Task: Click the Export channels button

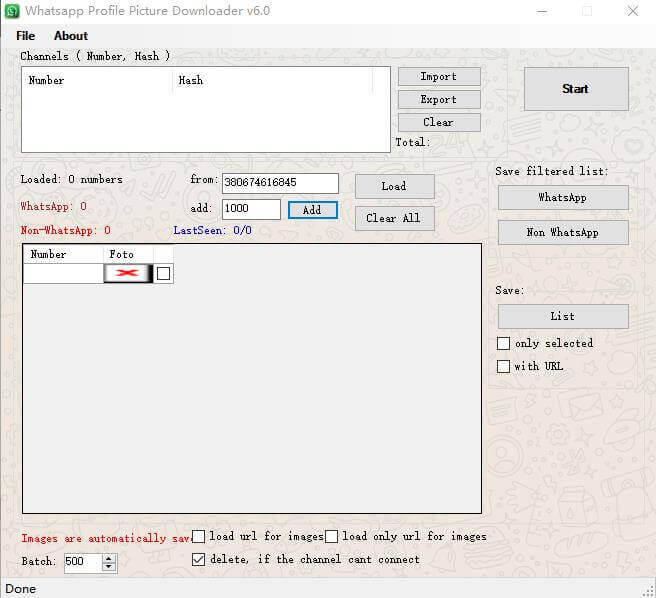Action: (439, 100)
